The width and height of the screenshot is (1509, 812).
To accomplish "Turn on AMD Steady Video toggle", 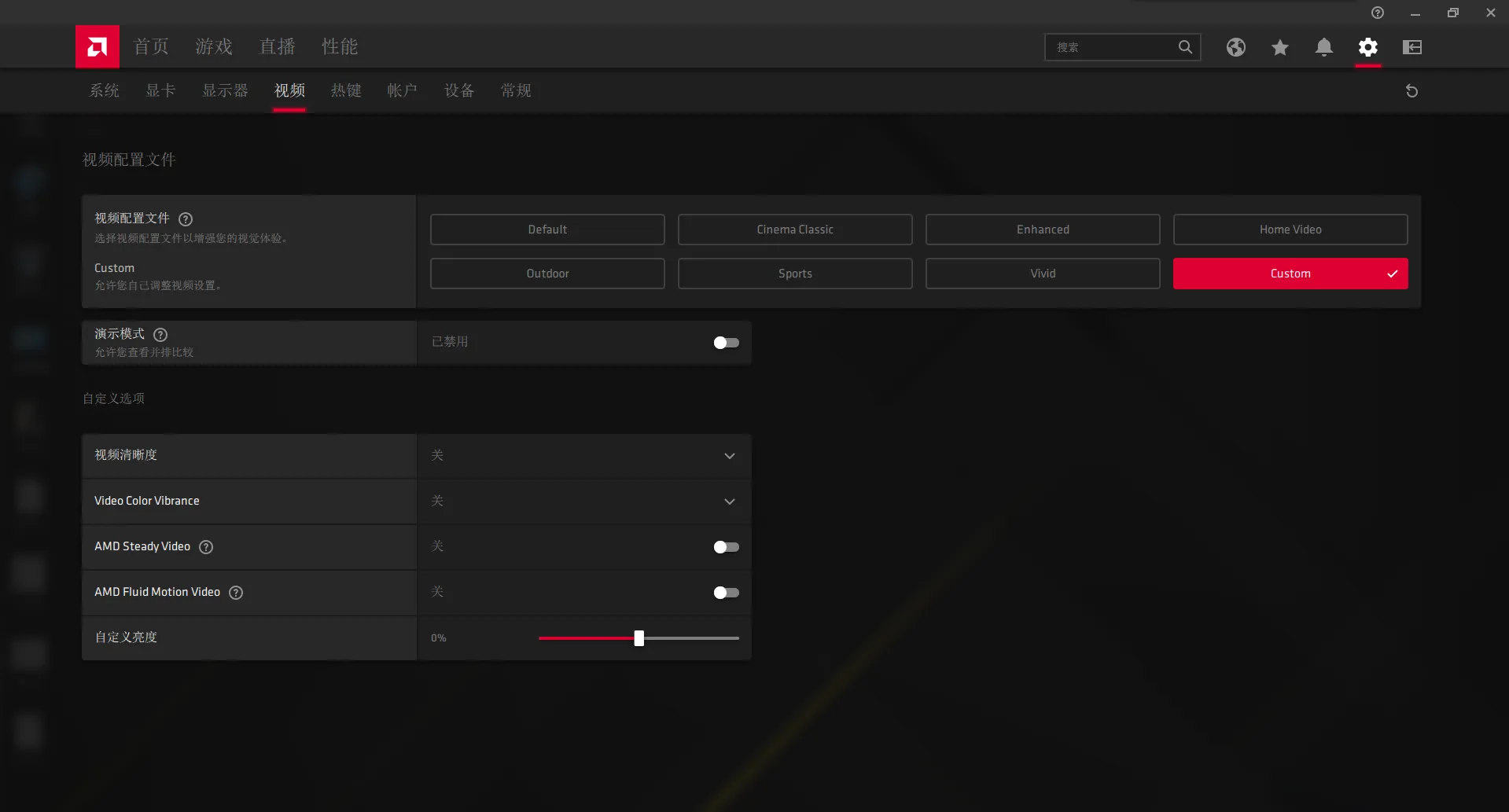I will point(726,547).
